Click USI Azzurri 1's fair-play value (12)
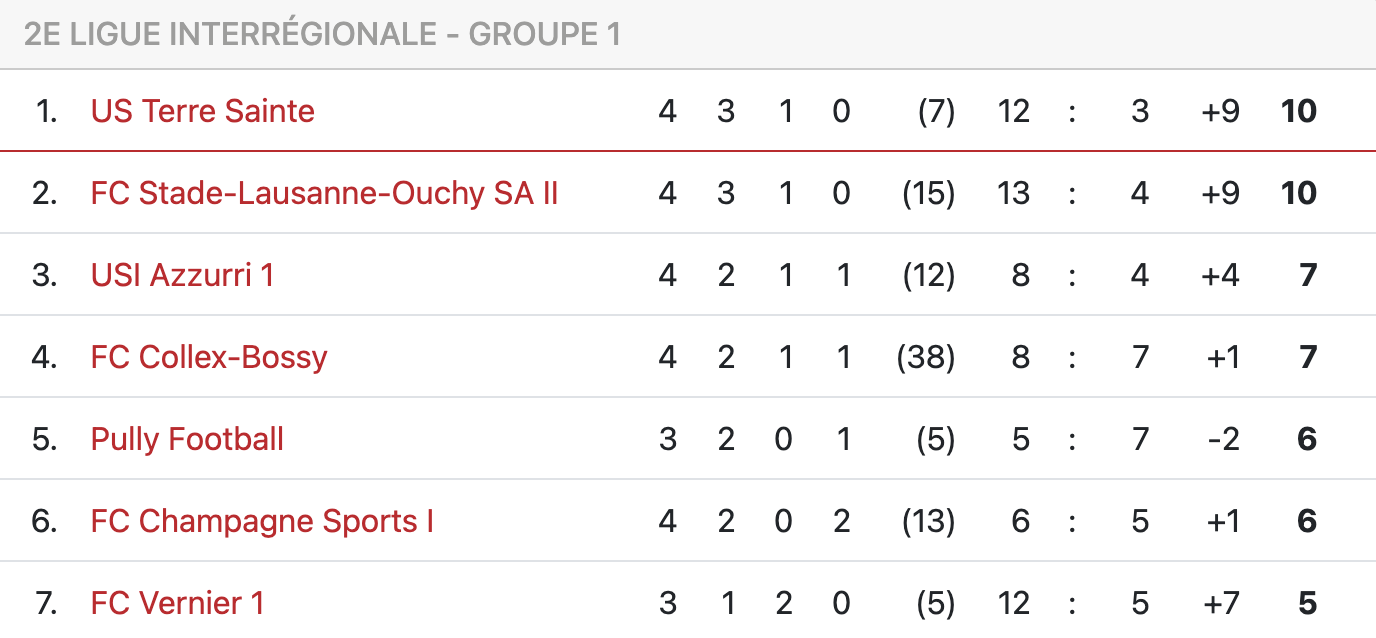Screen dimensions: 1376x638 click(928, 275)
